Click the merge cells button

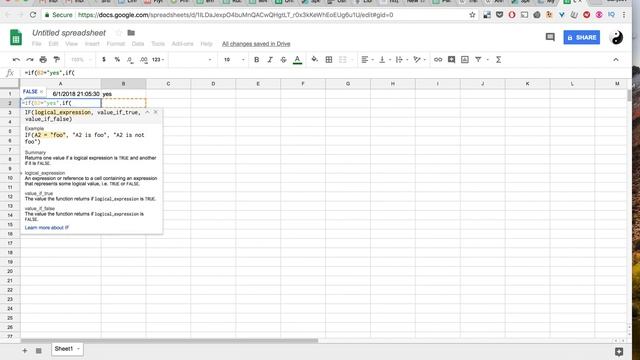point(343,60)
